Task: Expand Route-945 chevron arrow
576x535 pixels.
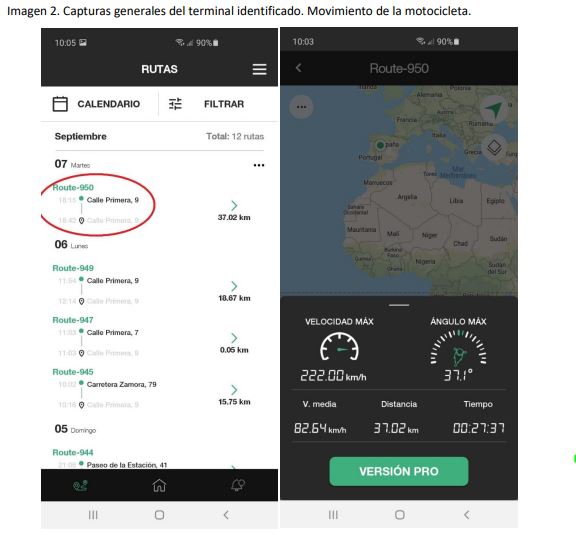Action: click(x=234, y=389)
